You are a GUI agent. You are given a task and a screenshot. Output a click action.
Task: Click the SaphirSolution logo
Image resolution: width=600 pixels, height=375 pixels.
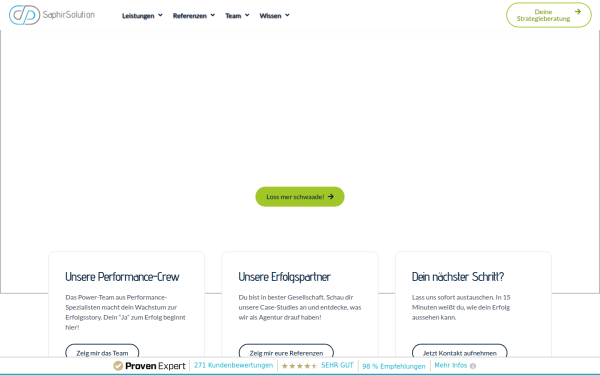[x=52, y=15]
